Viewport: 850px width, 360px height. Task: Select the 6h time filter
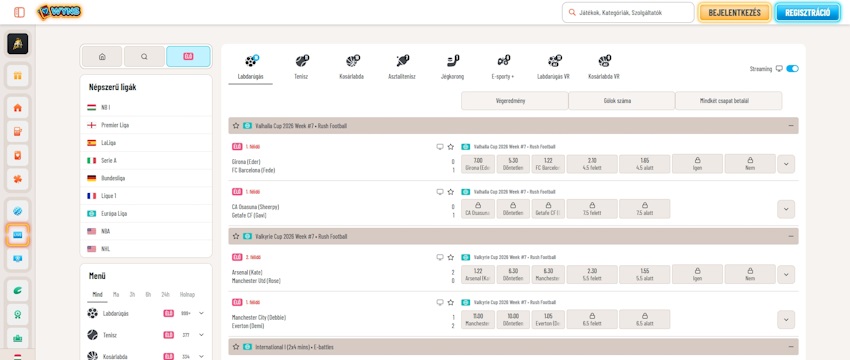148,294
